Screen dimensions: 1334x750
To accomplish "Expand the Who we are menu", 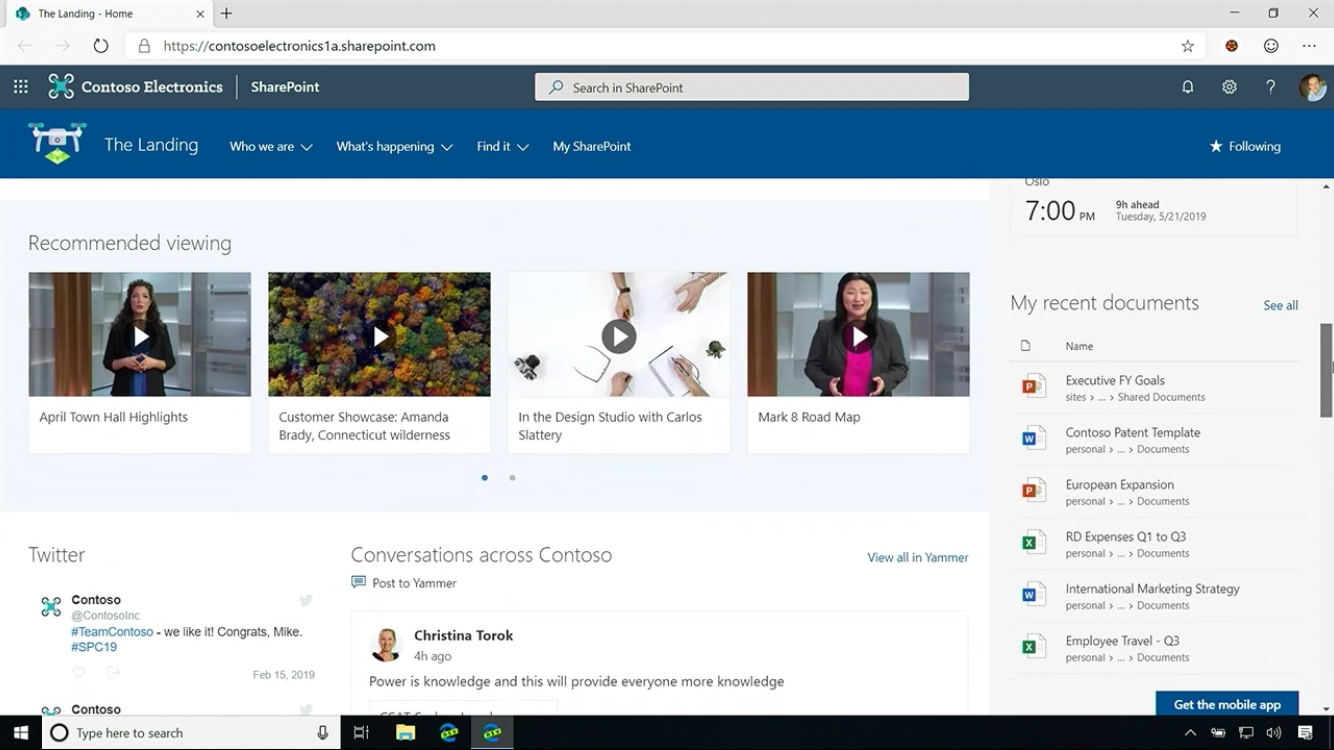I will pos(270,146).
